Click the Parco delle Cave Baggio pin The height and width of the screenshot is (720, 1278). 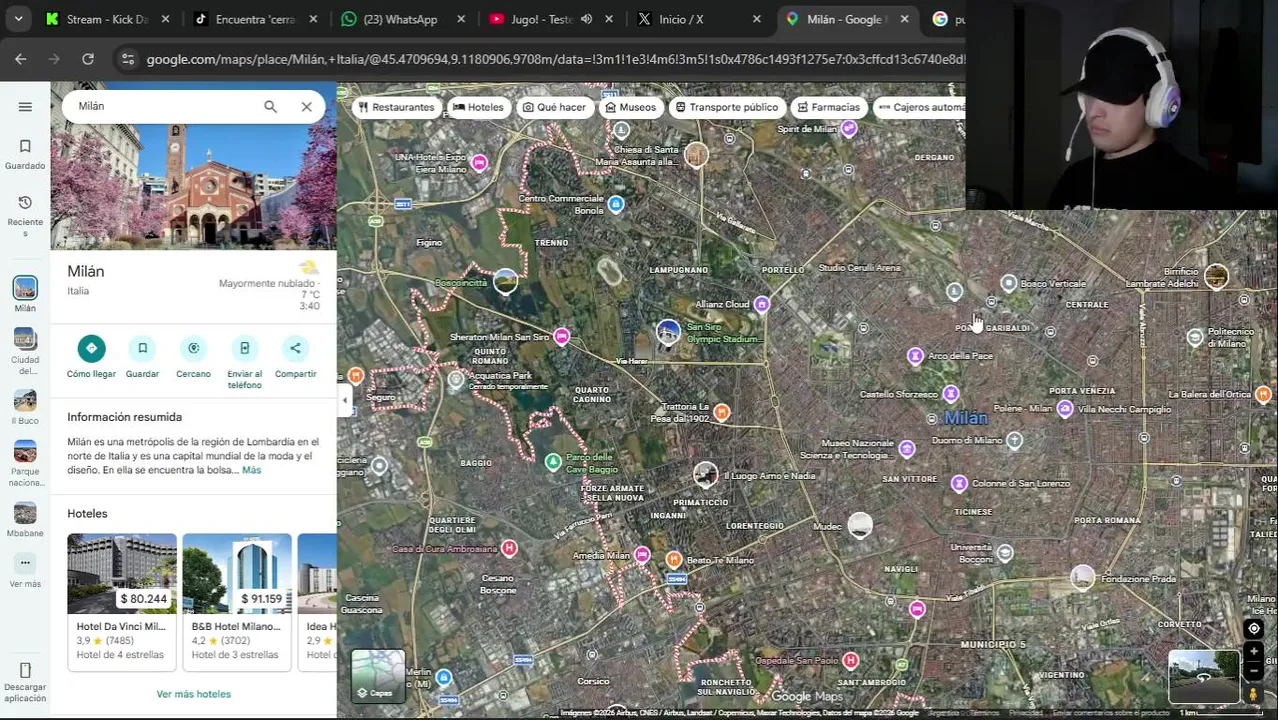coord(553,461)
